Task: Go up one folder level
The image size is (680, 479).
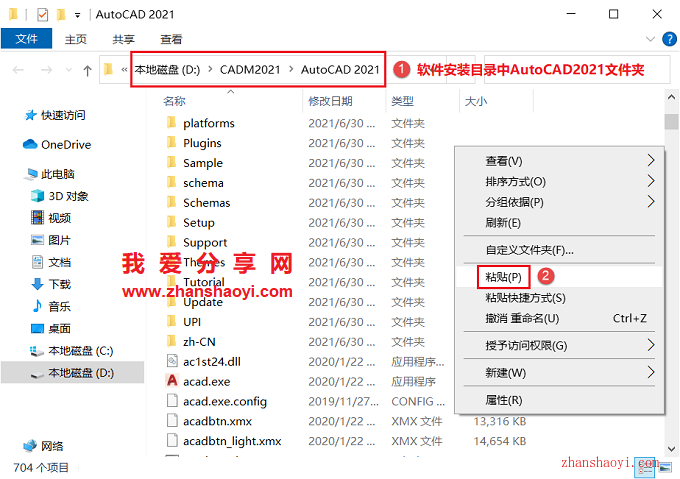Action: point(87,70)
